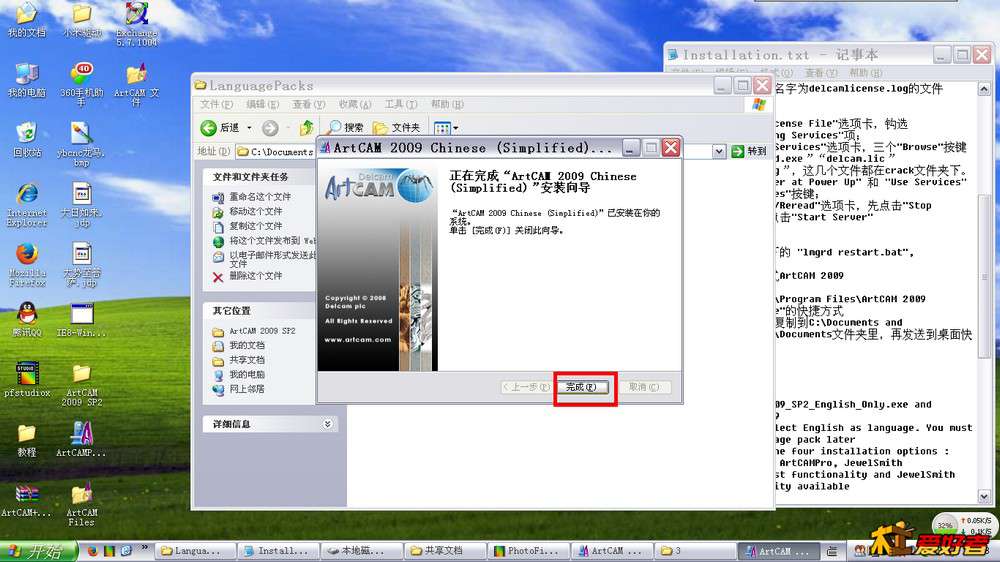Select Internet Explorer desktop icon
This screenshot has width=1000, height=562.
click(27, 204)
